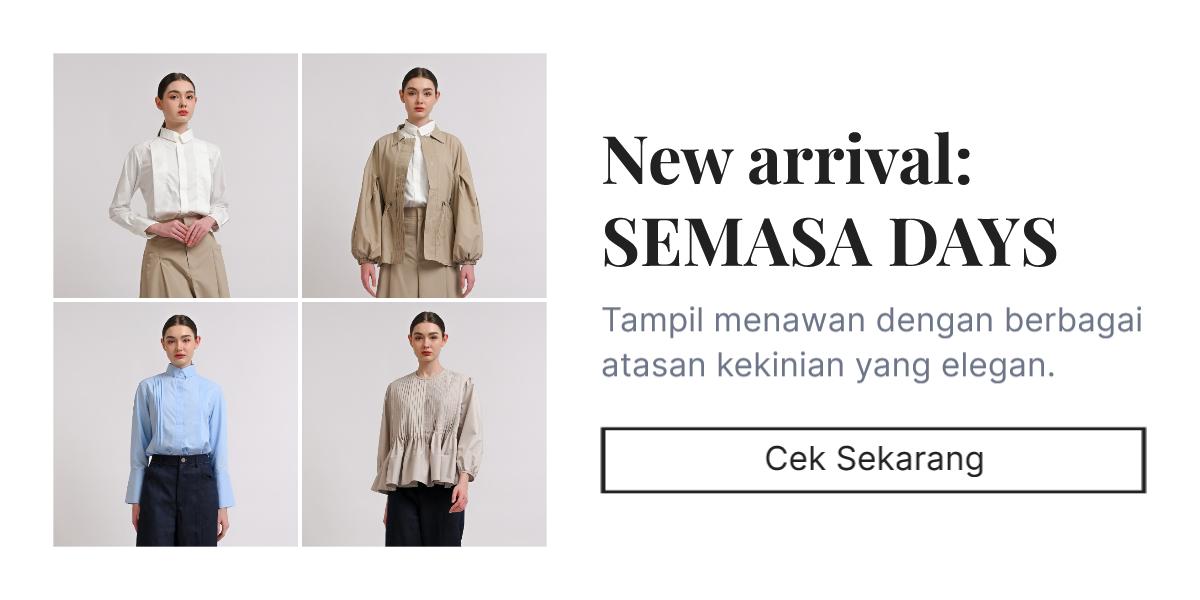Click the Cek Sekarang button
This screenshot has height=600, width=1200.
[873, 460]
